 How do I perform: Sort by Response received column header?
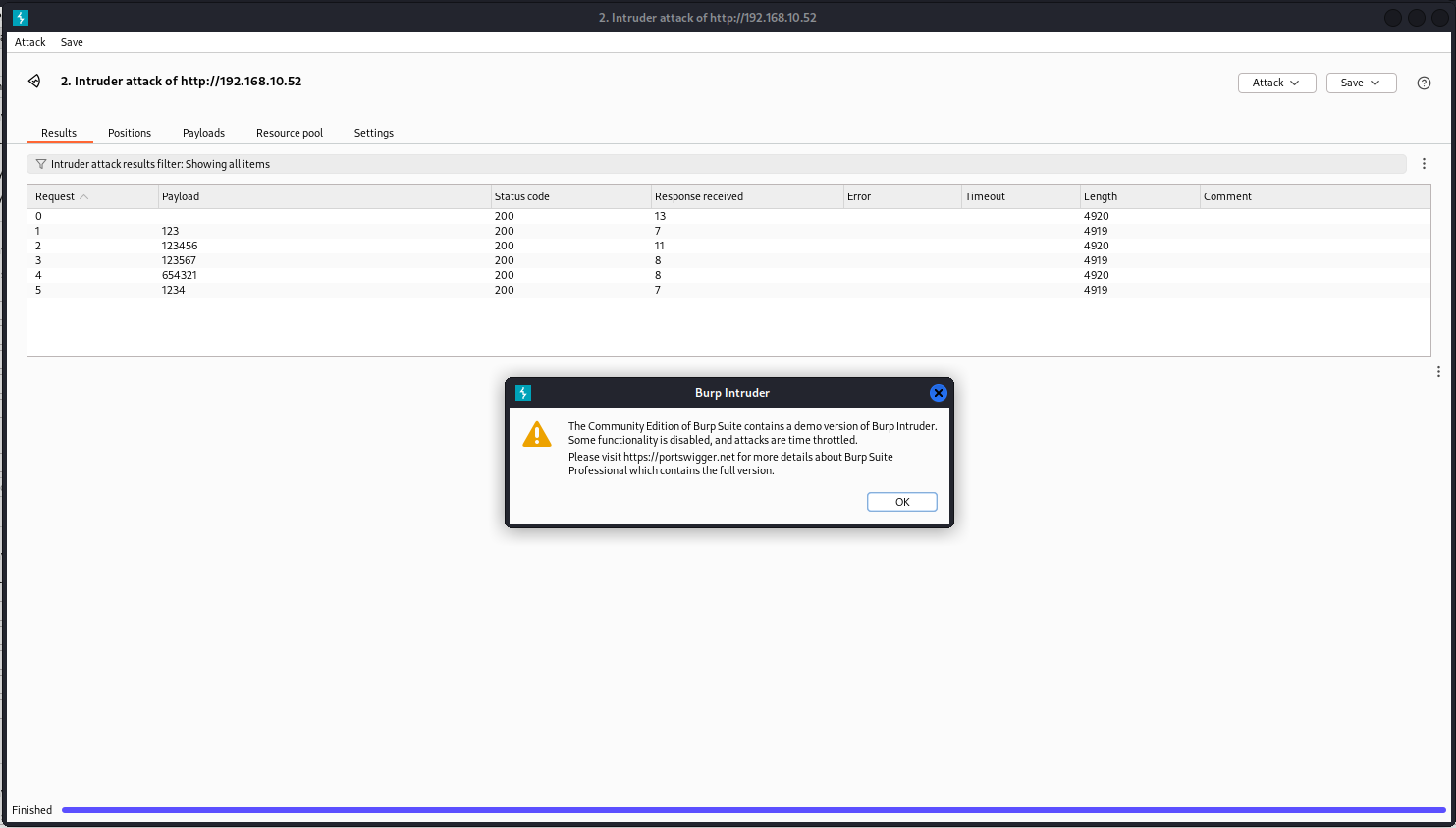coord(746,196)
